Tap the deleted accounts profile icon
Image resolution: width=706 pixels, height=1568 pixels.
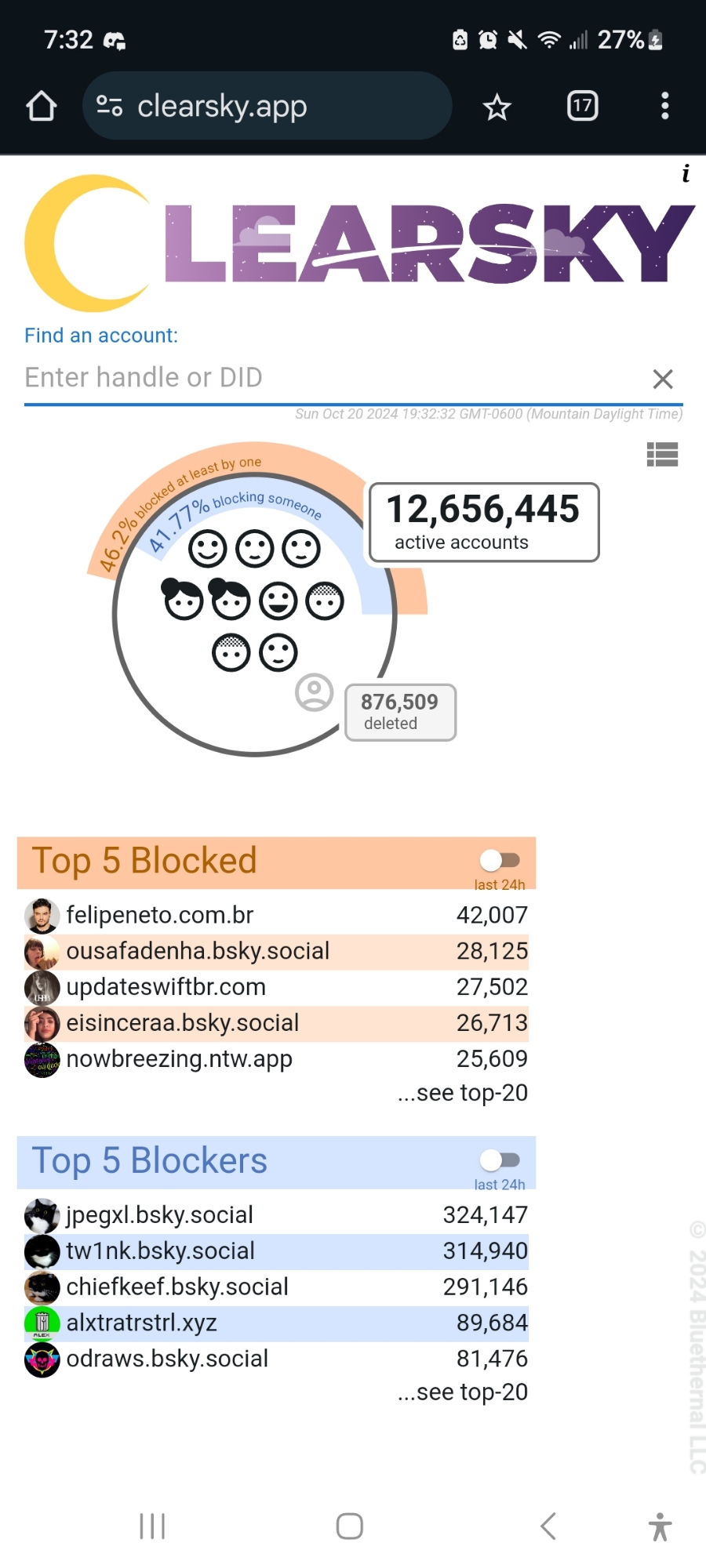314,692
